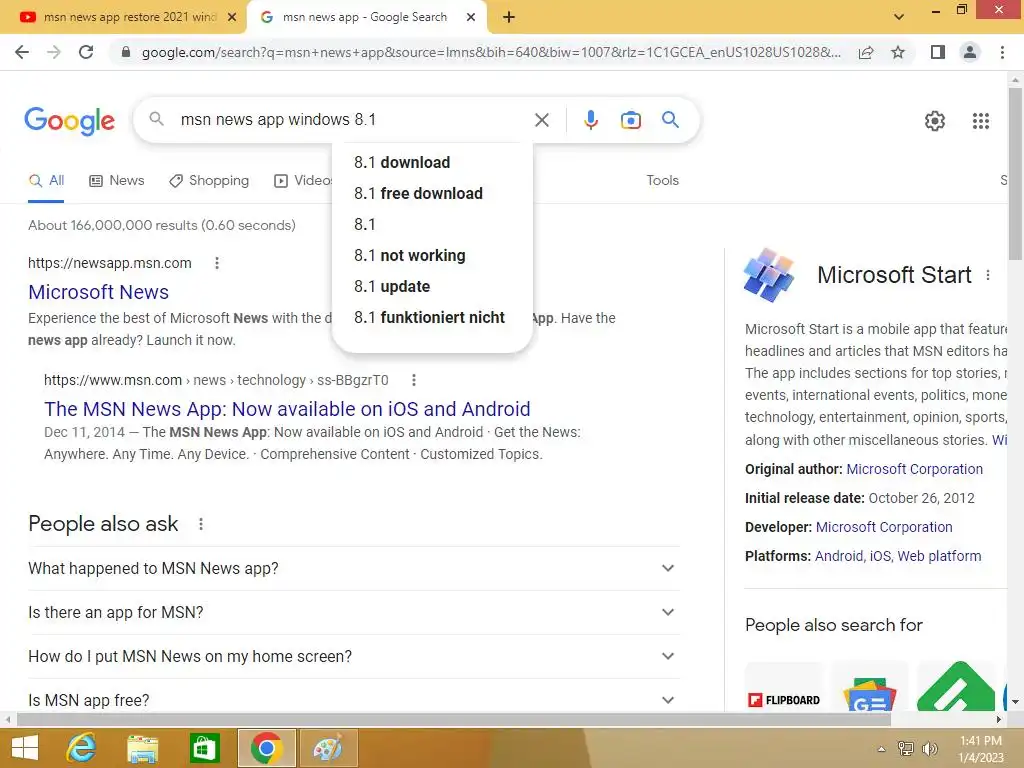The image size is (1024, 768).
Task: Select the All results tab
Action: (46, 181)
